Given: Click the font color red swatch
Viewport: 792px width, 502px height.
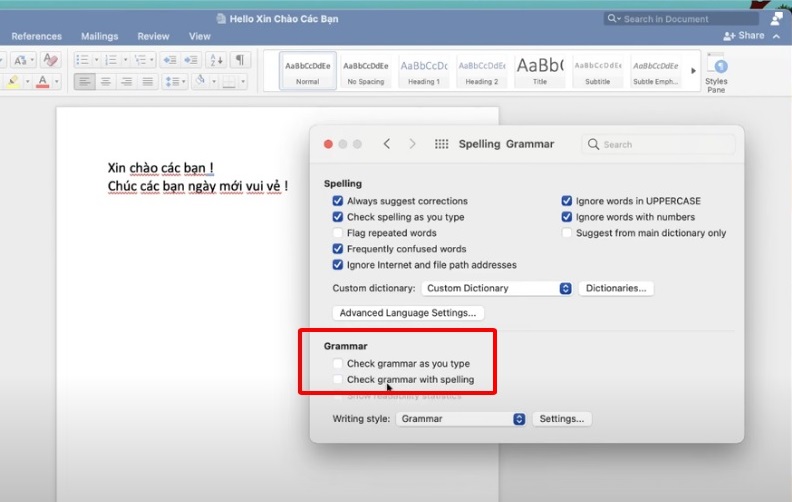Looking at the screenshot, I should (x=43, y=81).
